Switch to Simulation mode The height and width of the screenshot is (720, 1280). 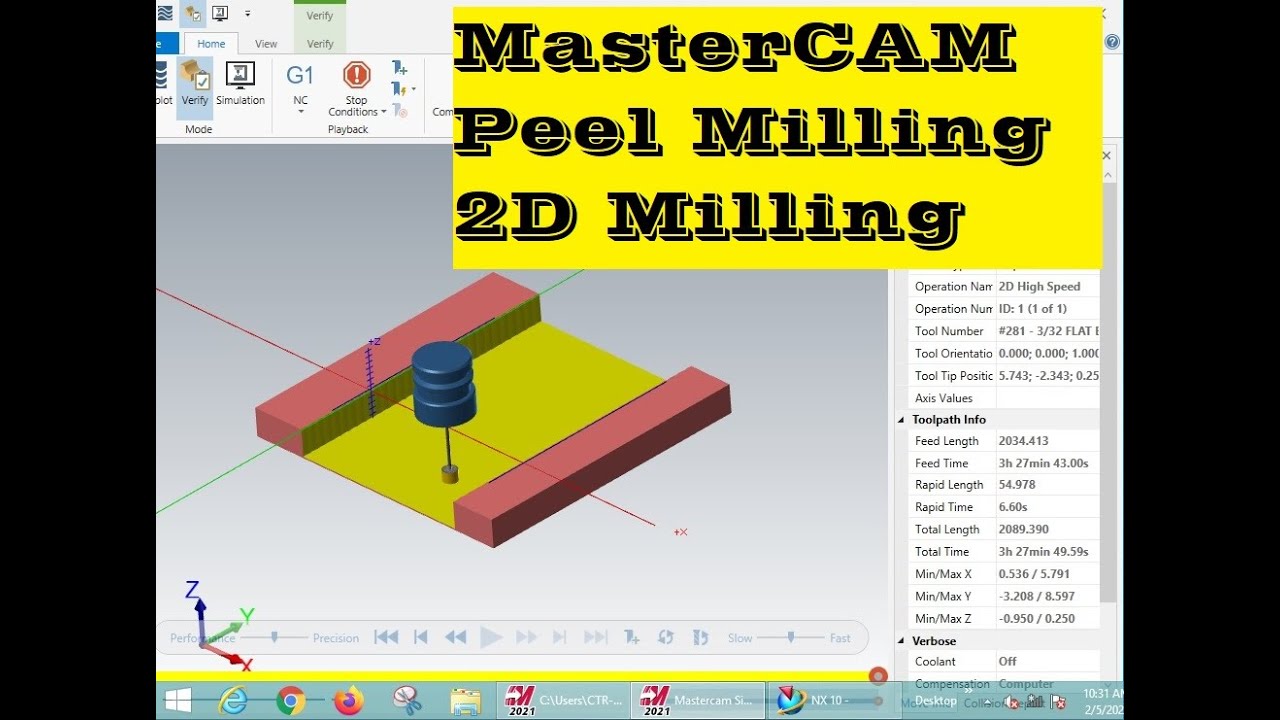240,83
